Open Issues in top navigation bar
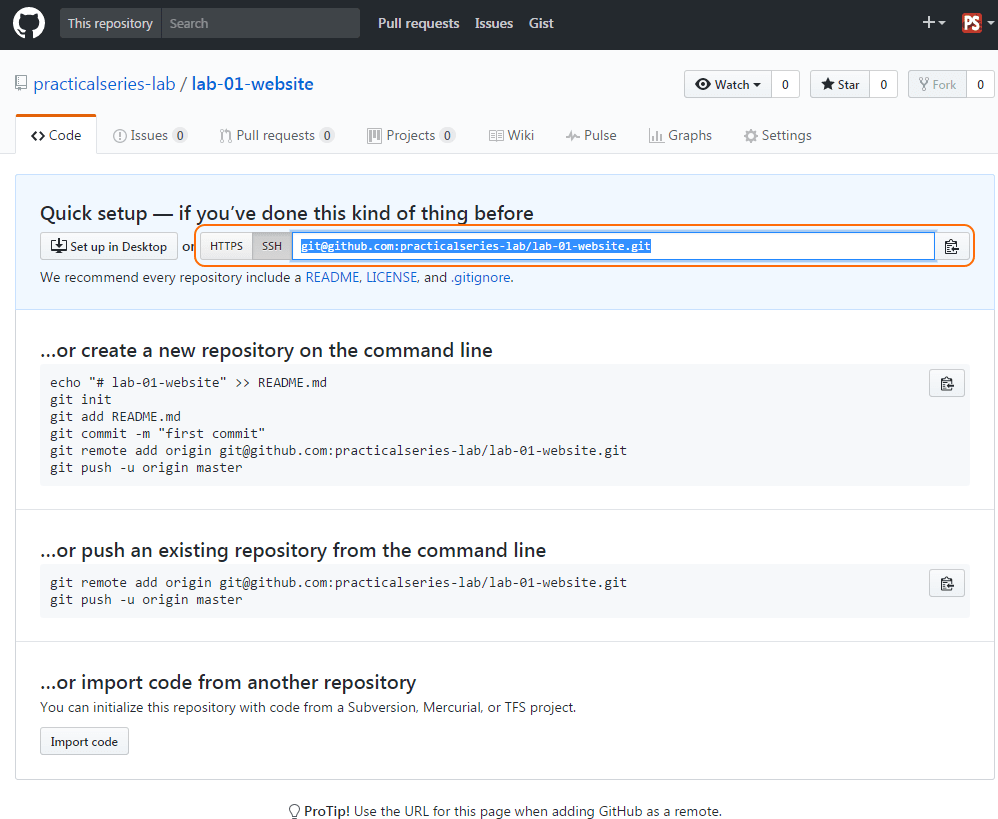This screenshot has height=819, width=998. 494,24
